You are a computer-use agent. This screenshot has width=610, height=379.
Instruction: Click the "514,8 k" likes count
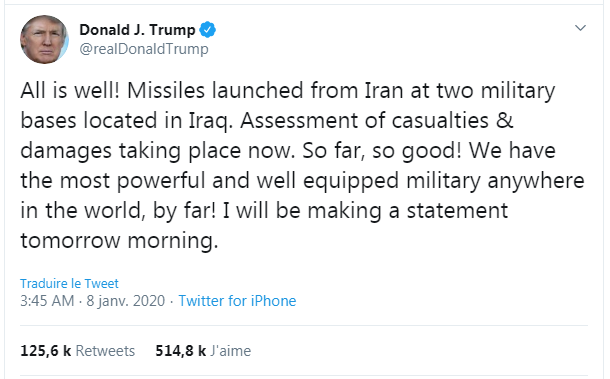(181, 351)
